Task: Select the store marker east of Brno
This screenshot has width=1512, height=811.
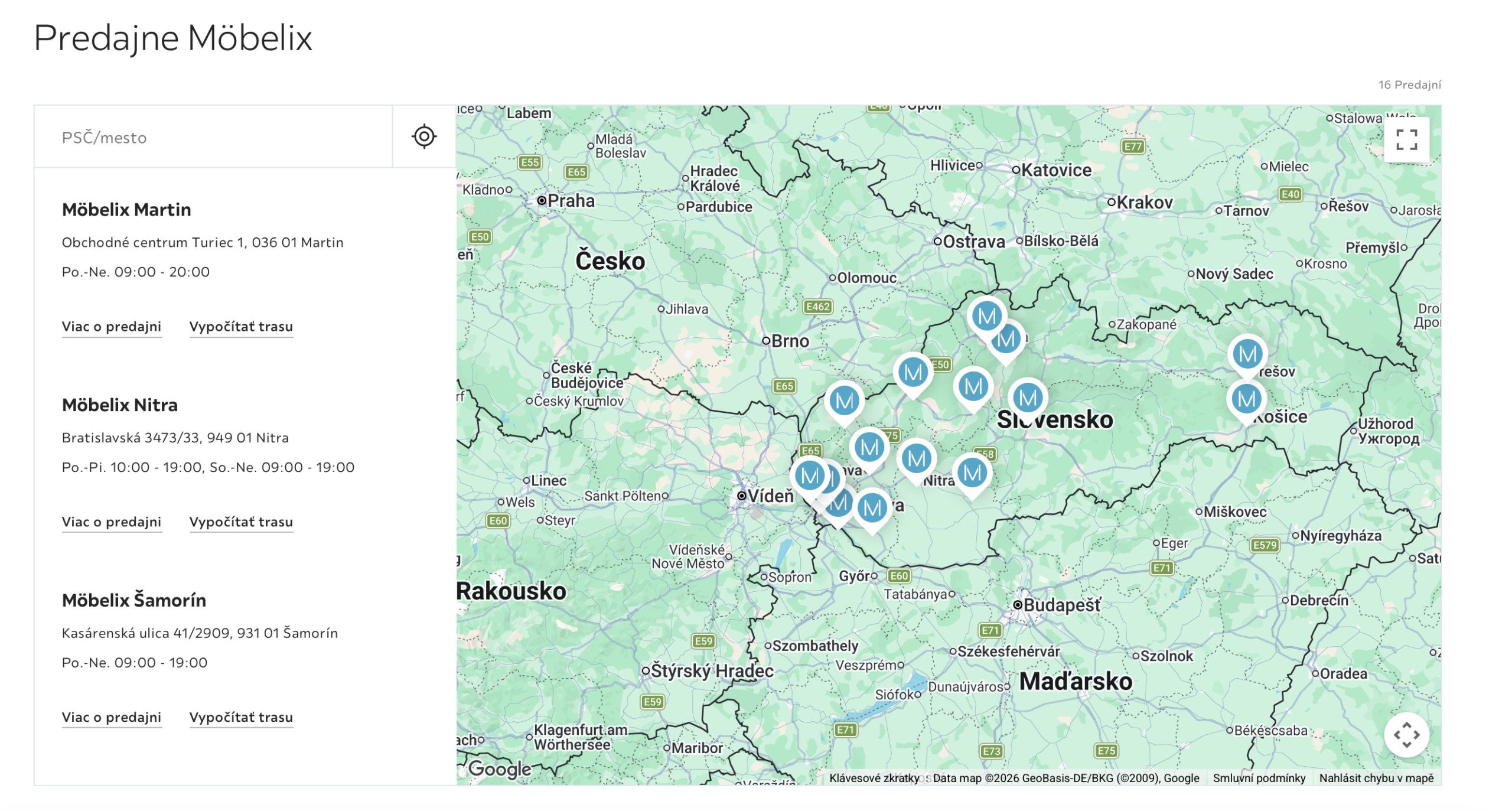Action: click(843, 403)
